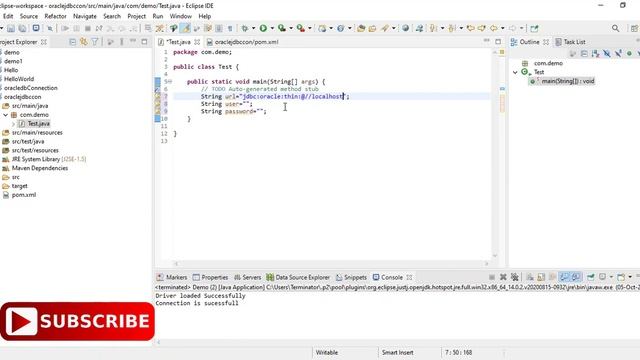Viewport: 640px width, 360px height.
Task: Click the New Java Class icon
Action: pyautogui.click(x=340, y=28)
